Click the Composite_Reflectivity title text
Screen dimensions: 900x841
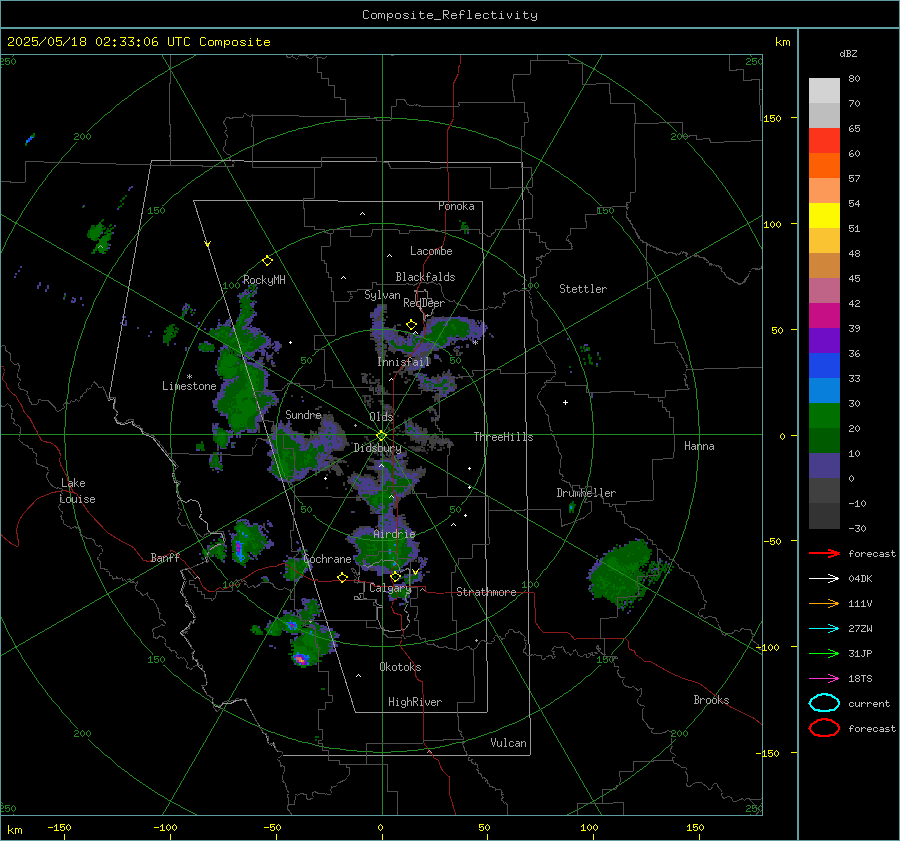(449, 15)
